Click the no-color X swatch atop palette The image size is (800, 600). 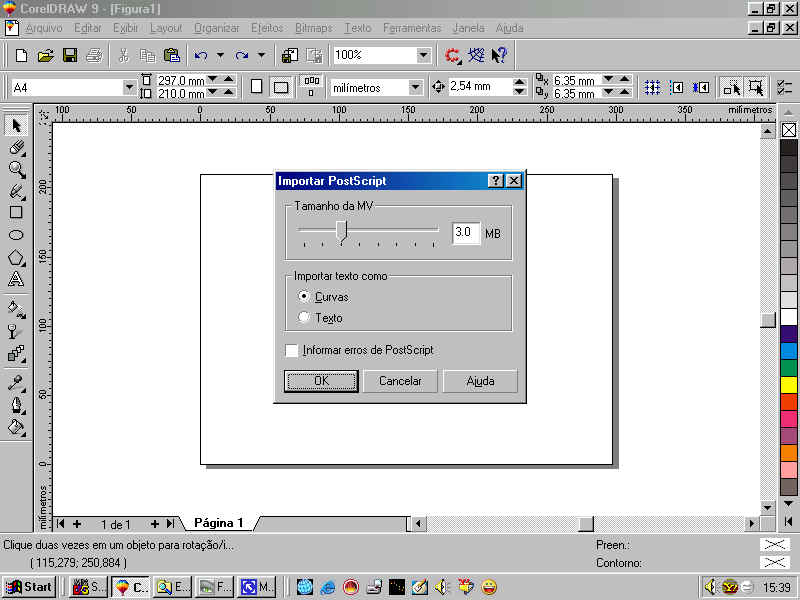tap(789, 130)
